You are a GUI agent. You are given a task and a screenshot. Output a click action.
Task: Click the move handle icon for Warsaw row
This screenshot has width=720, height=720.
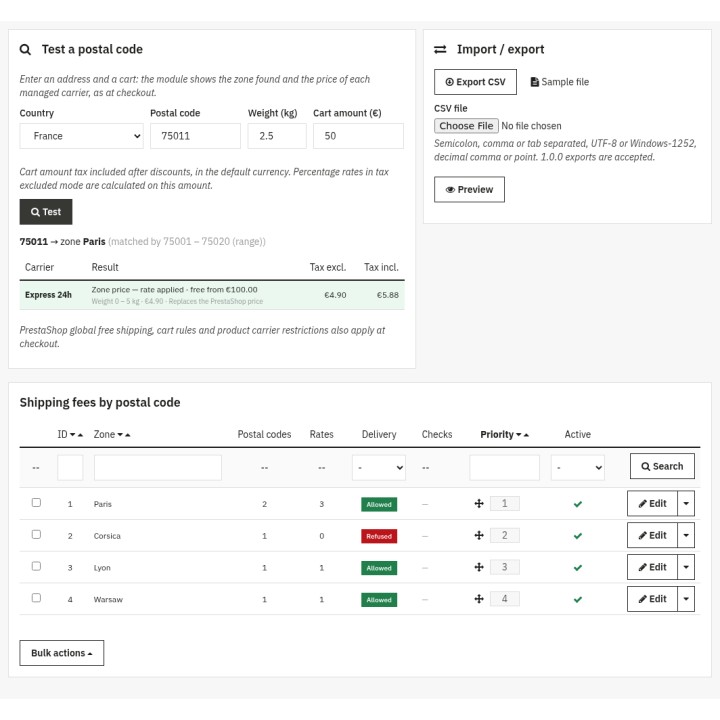coord(479,599)
